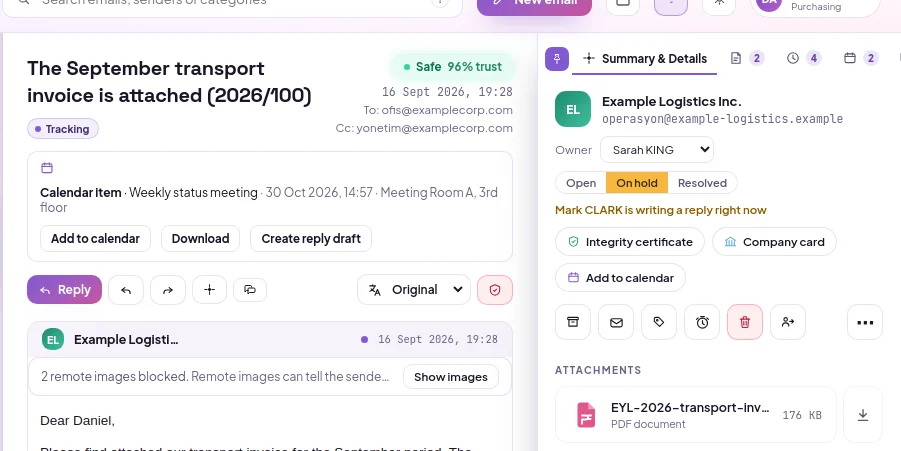Click Add to calendar in the details panel
This screenshot has width=901, height=451.
point(620,278)
